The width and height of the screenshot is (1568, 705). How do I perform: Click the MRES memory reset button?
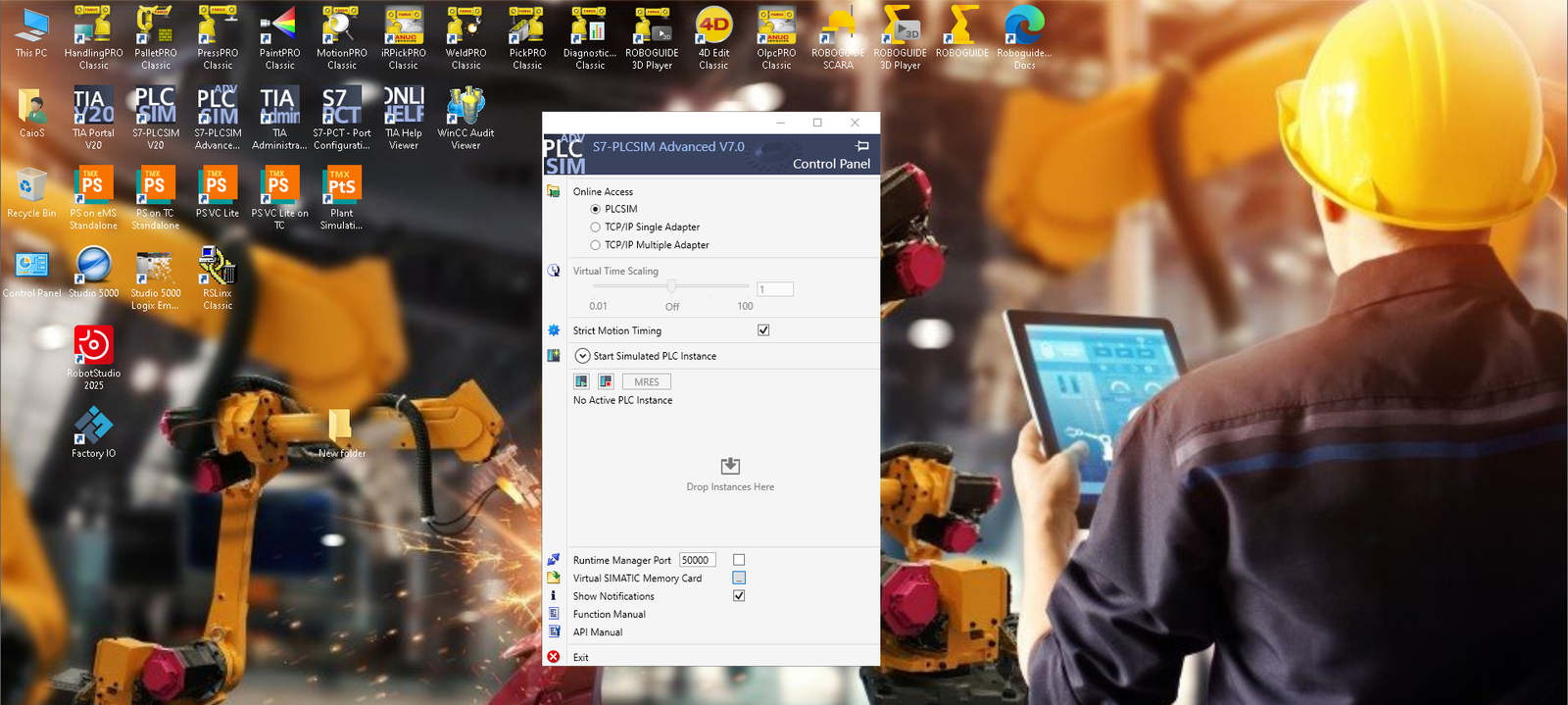(646, 381)
